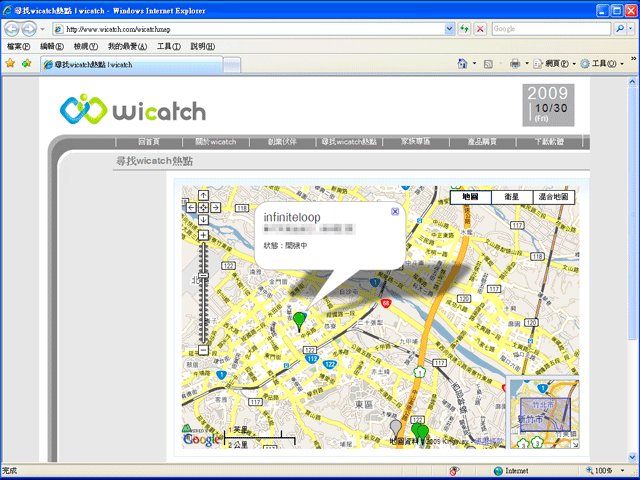Click the 使用條款 terms link
This screenshot has height=480, width=640.
pos(489,441)
